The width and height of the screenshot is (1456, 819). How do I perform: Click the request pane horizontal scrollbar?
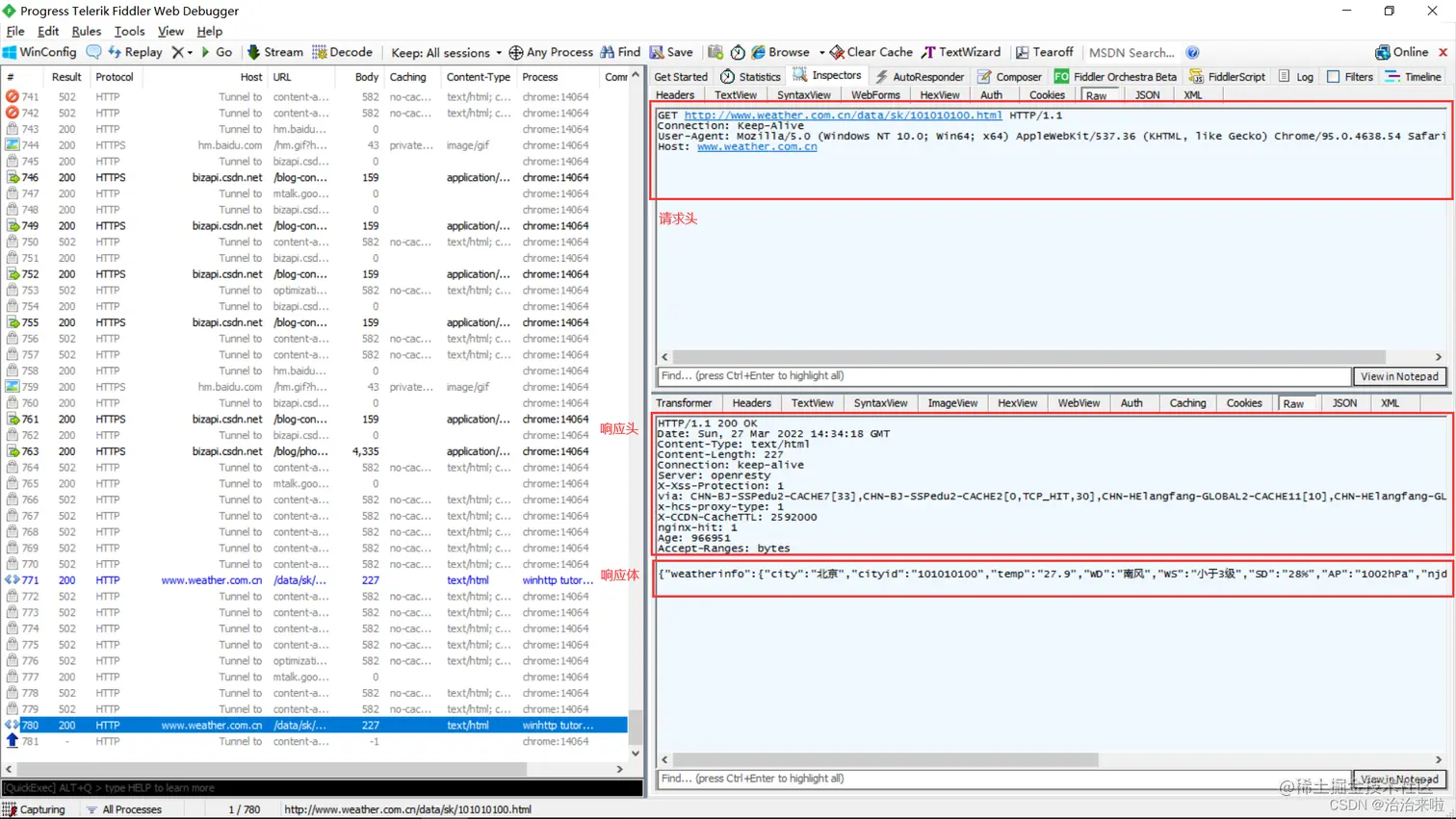pyautogui.click(x=1028, y=357)
